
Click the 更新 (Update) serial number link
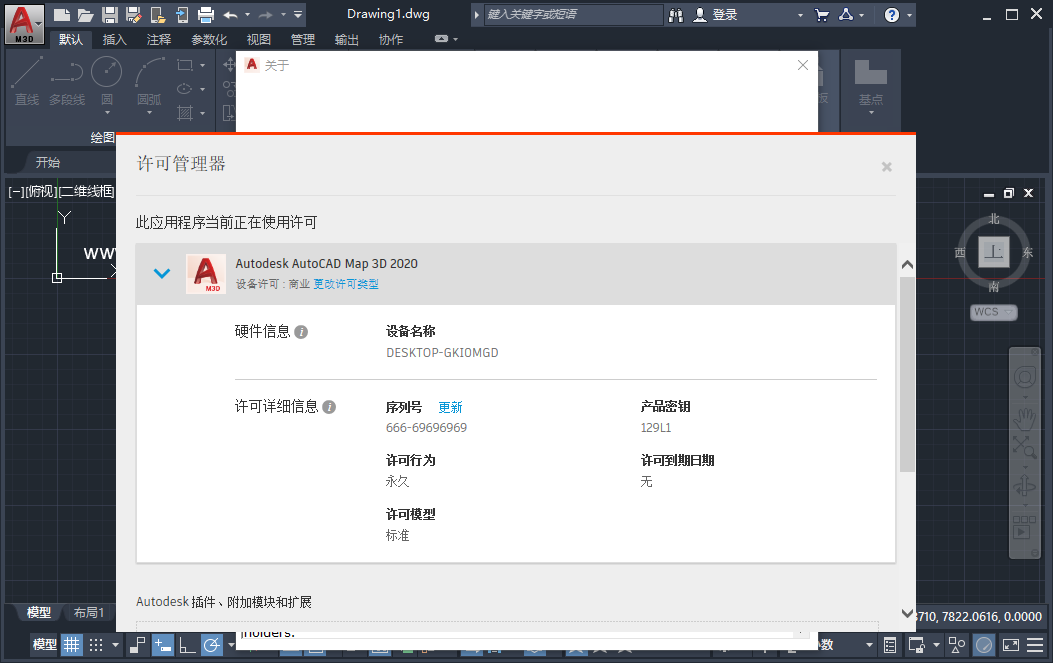coord(450,407)
